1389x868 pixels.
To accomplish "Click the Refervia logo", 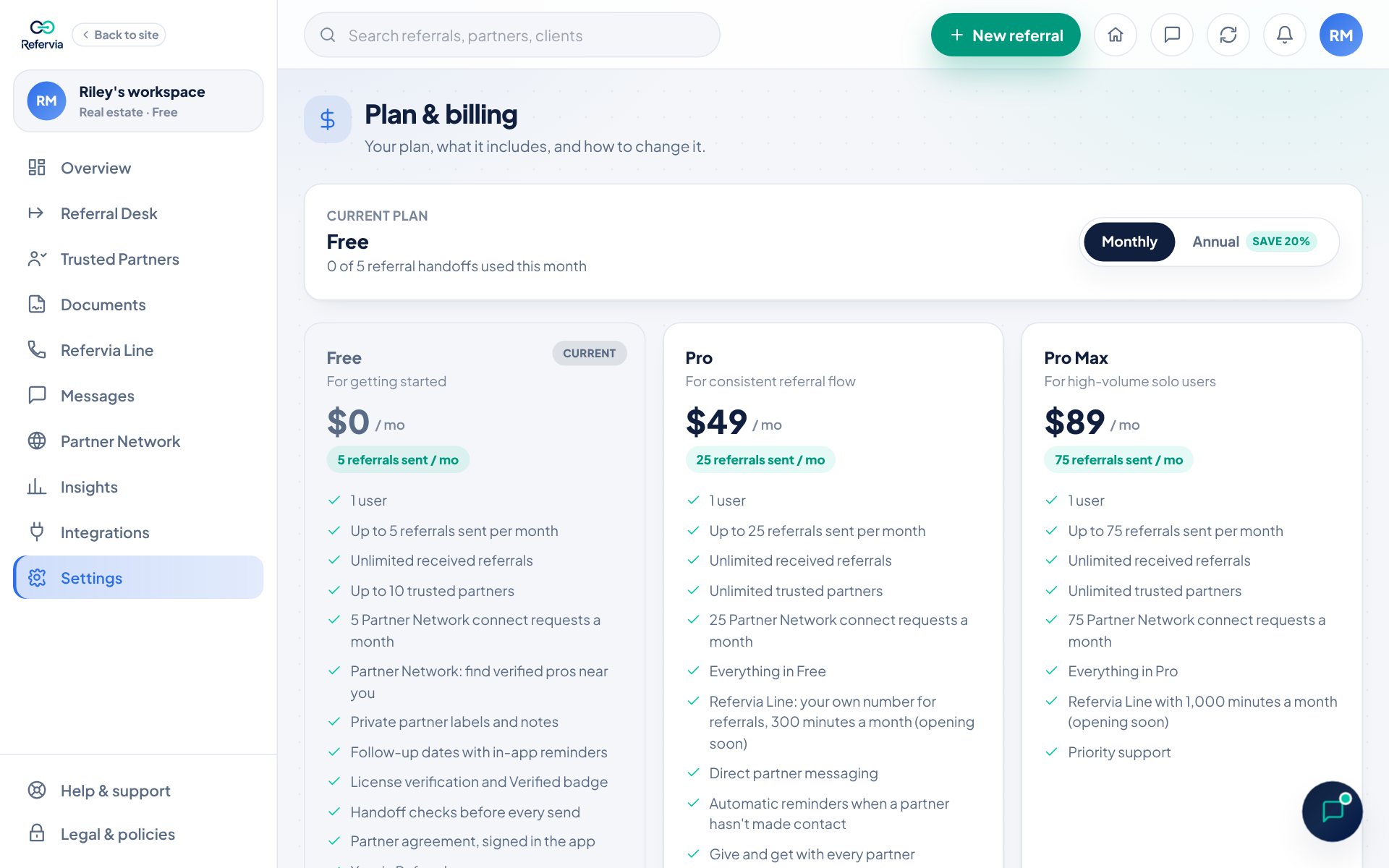I will 42,35.
